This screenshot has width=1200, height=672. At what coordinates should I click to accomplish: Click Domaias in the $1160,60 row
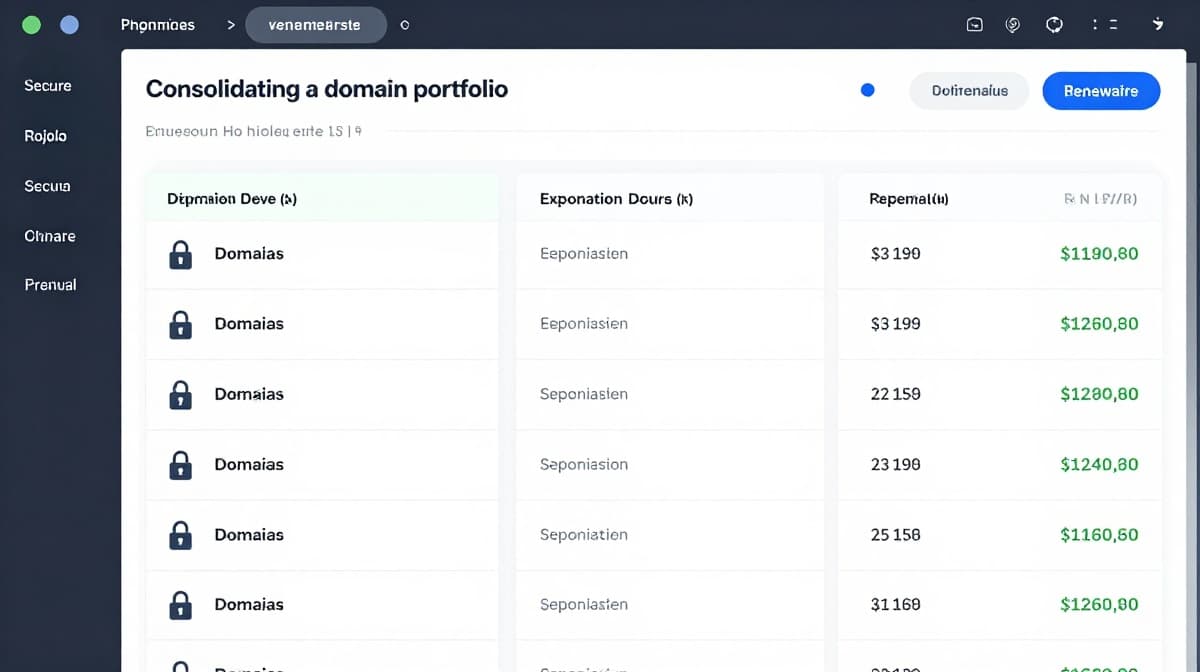click(249, 535)
